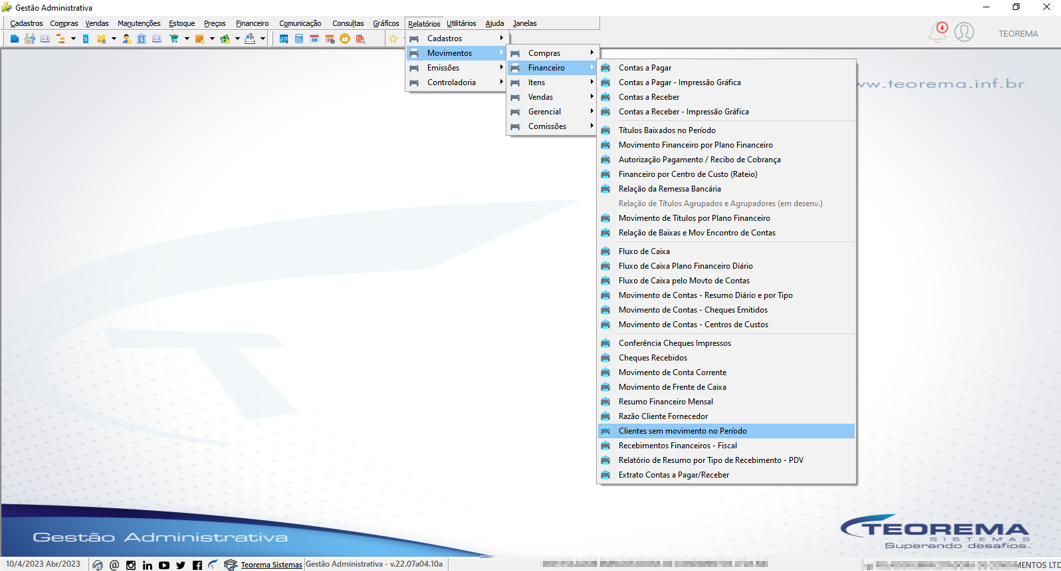The image size is (1061, 571).
Task: Open the notification bell with red badge
Action: 939,32
